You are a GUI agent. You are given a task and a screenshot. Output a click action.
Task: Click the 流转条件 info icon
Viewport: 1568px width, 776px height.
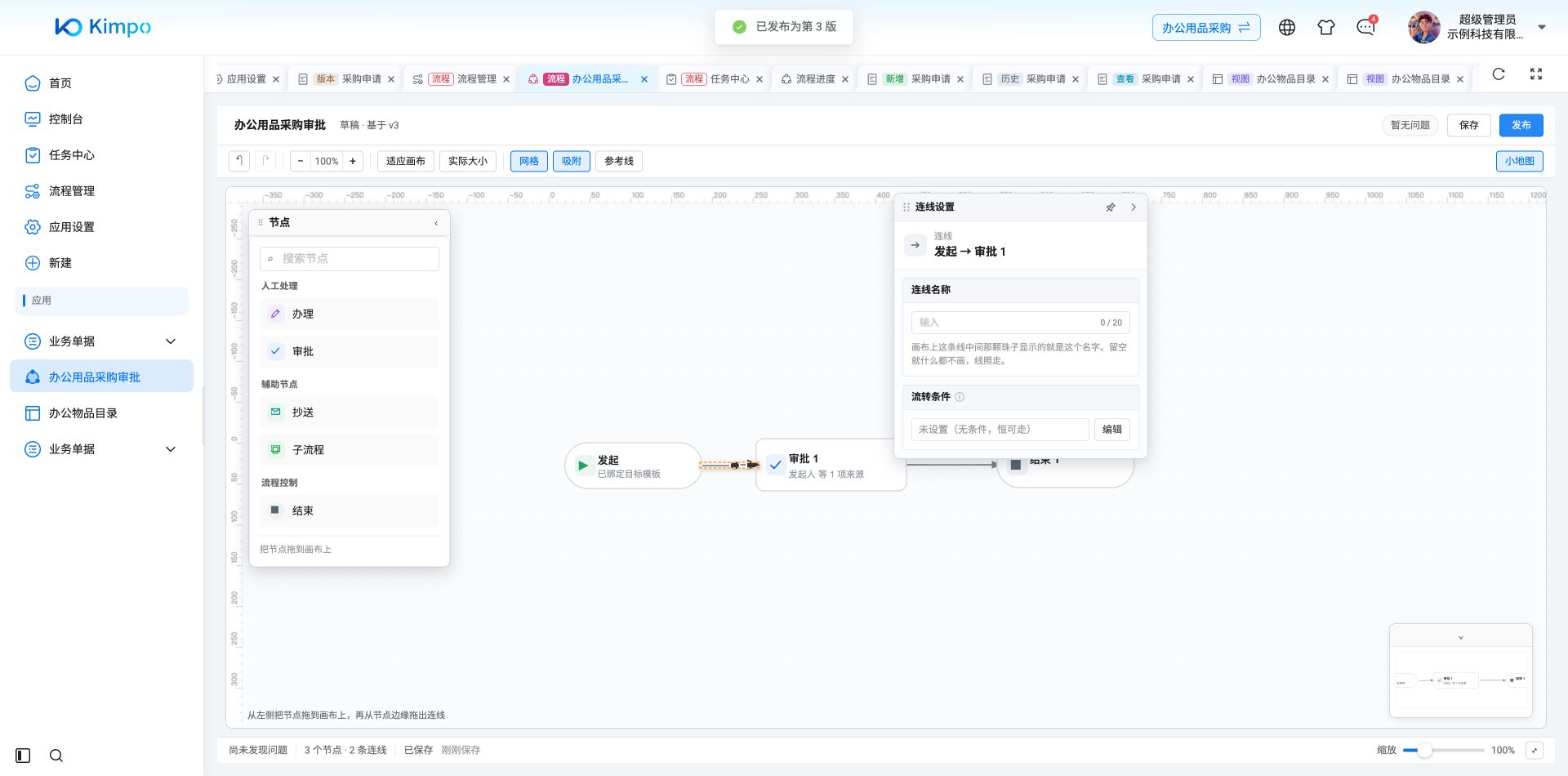click(x=960, y=397)
